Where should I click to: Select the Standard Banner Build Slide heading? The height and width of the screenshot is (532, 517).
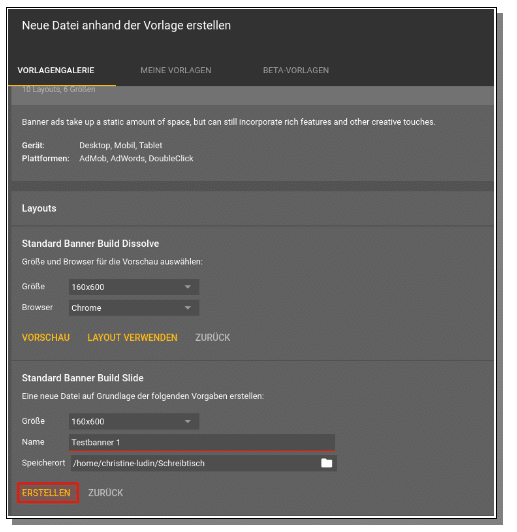pyautogui.click(x=82, y=378)
